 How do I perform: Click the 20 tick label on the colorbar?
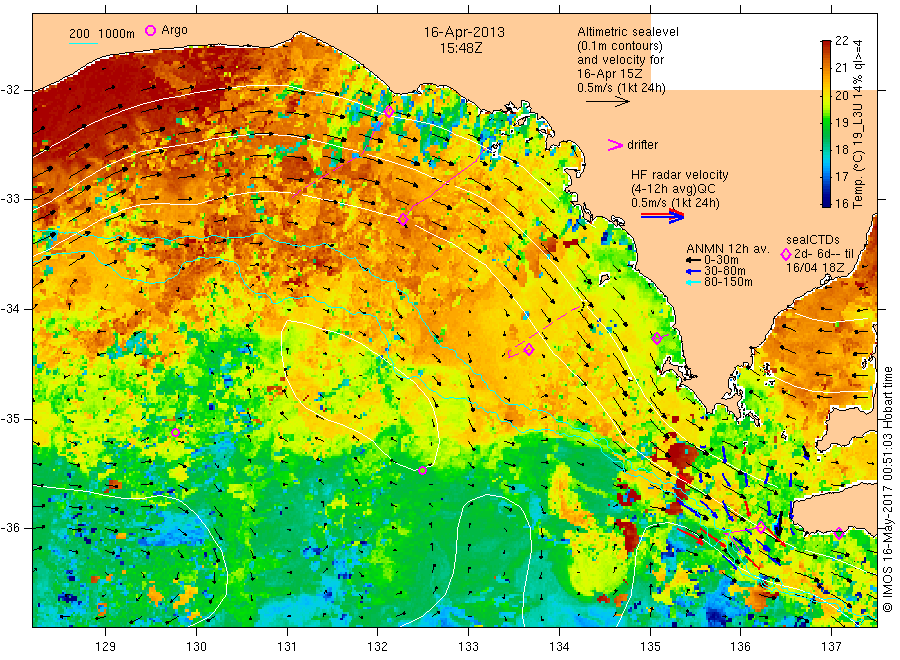point(841,95)
